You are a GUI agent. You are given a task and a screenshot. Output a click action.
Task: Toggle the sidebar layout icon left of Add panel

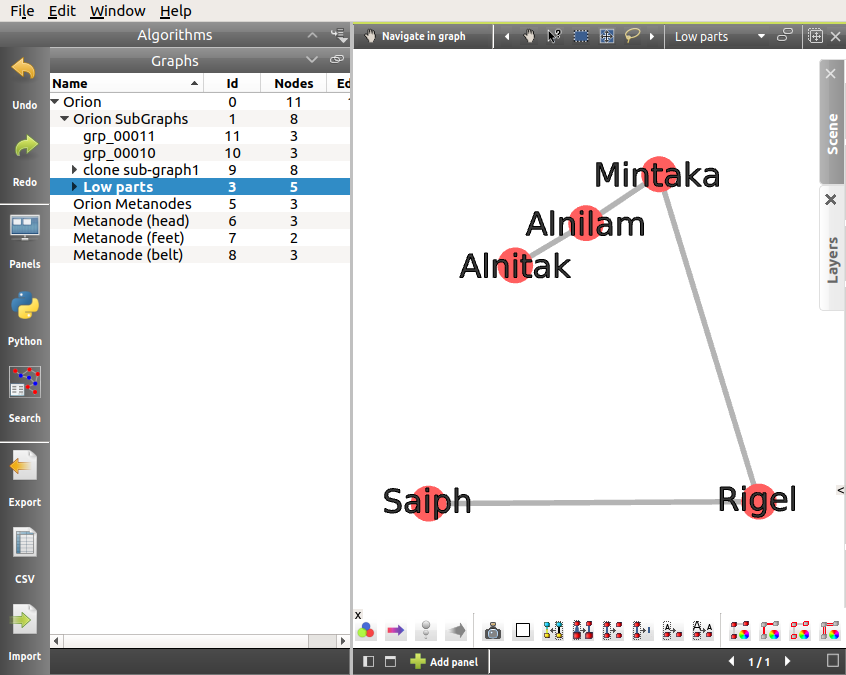click(369, 662)
